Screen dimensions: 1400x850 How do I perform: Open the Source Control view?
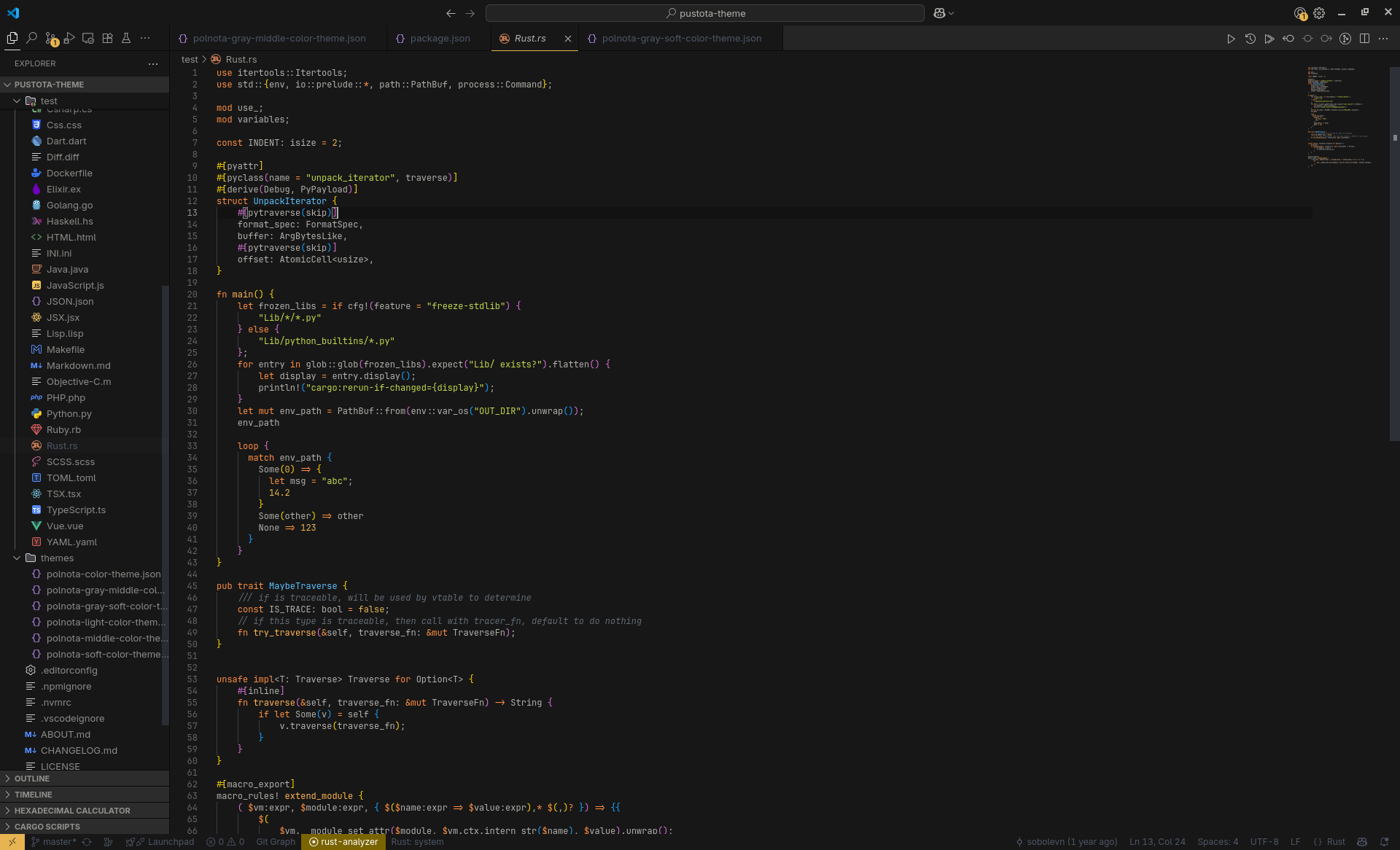[x=50, y=39]
